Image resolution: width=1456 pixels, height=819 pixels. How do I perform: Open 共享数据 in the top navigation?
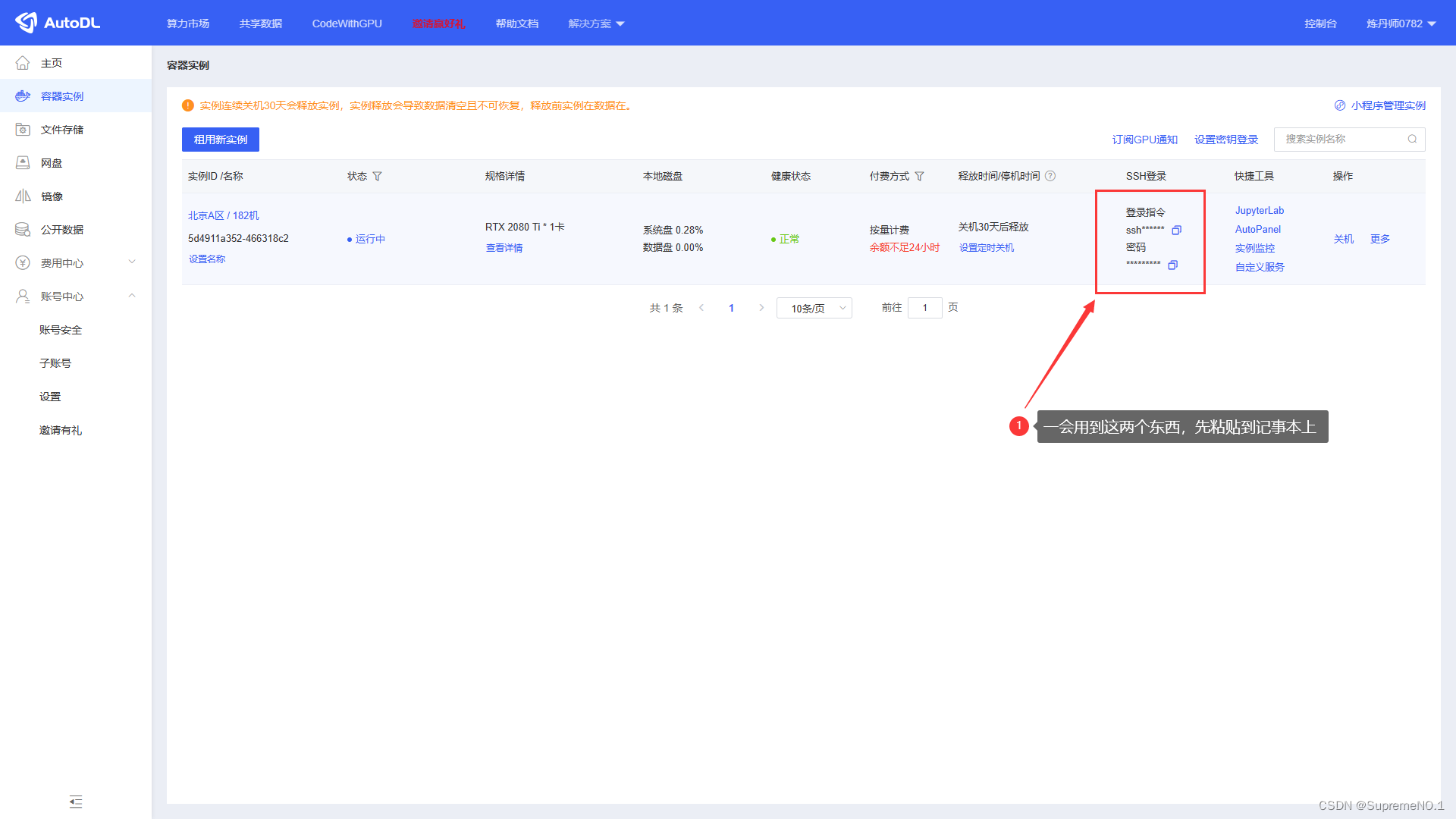pyautogui.click(x=261, y=24)
